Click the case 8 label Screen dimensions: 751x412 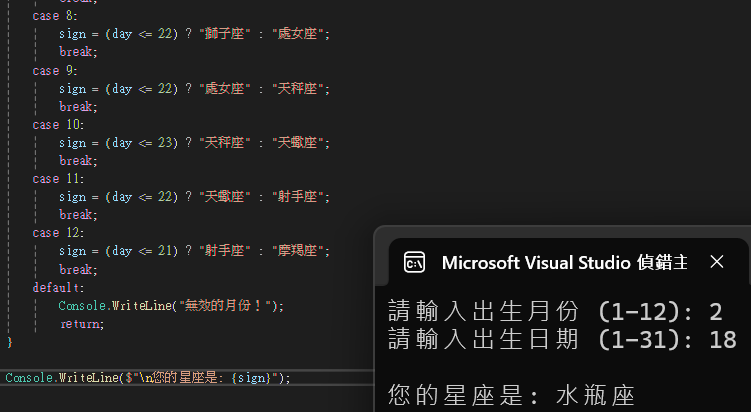tap(55, 16)
